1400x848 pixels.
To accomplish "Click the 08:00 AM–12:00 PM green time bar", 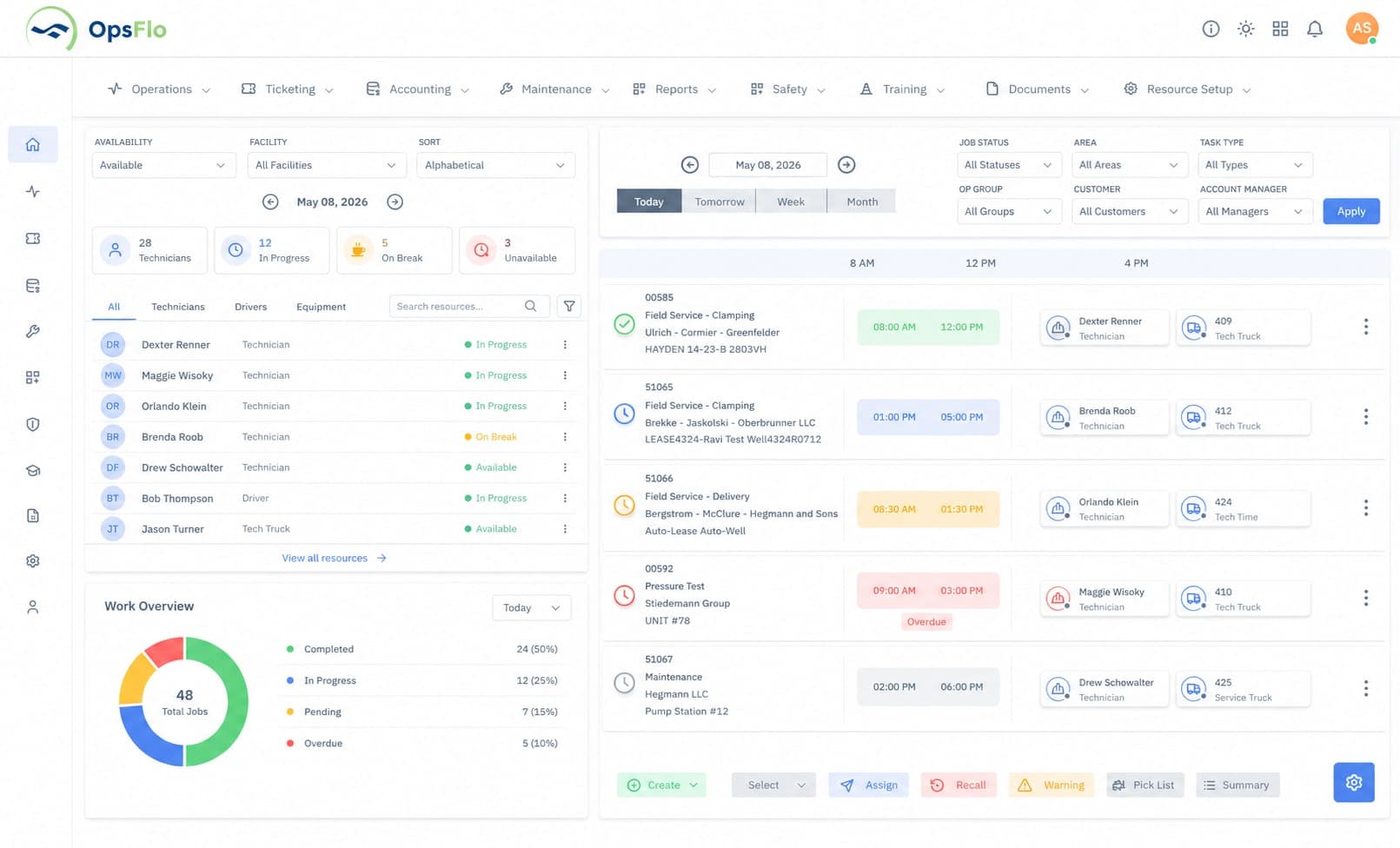I will (928, 328).
